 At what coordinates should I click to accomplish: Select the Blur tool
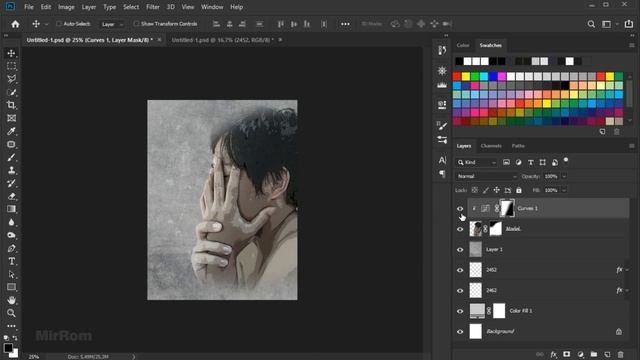(11, 222)
